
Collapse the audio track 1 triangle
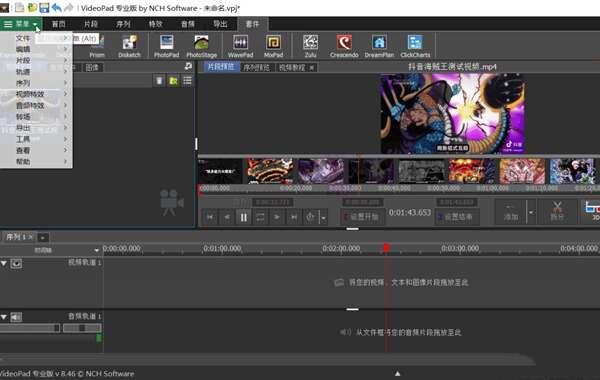click(4, 317)
